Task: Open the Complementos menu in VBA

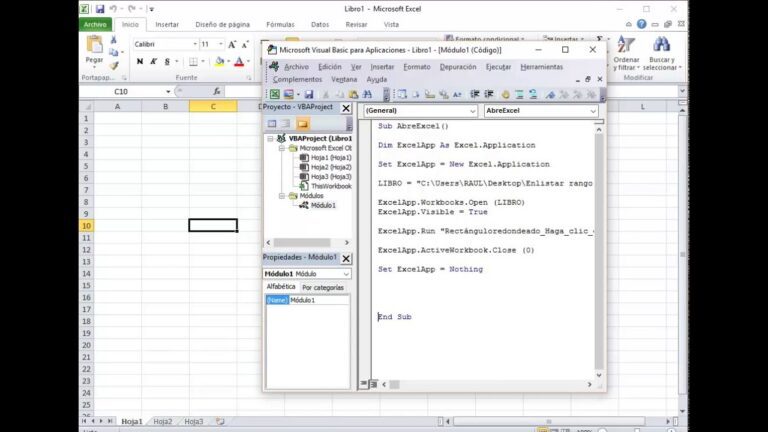Action: tap(297, 79)
